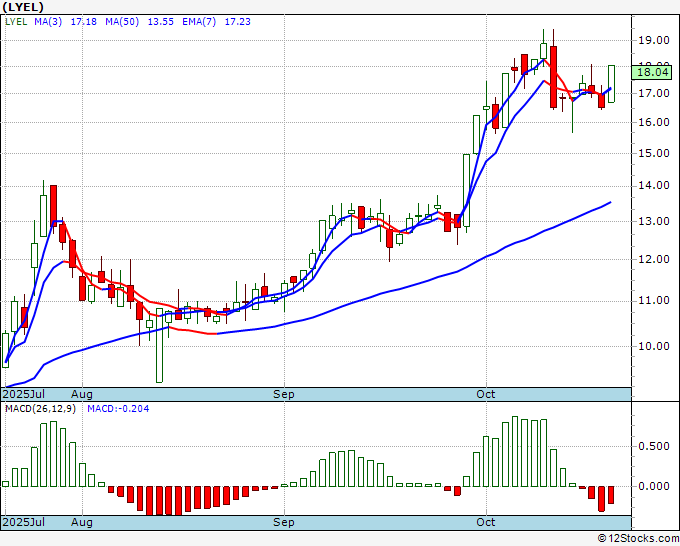Click the long-wick green candle bottoming below 10.00

pyautogui.click(x=160, y=346)
